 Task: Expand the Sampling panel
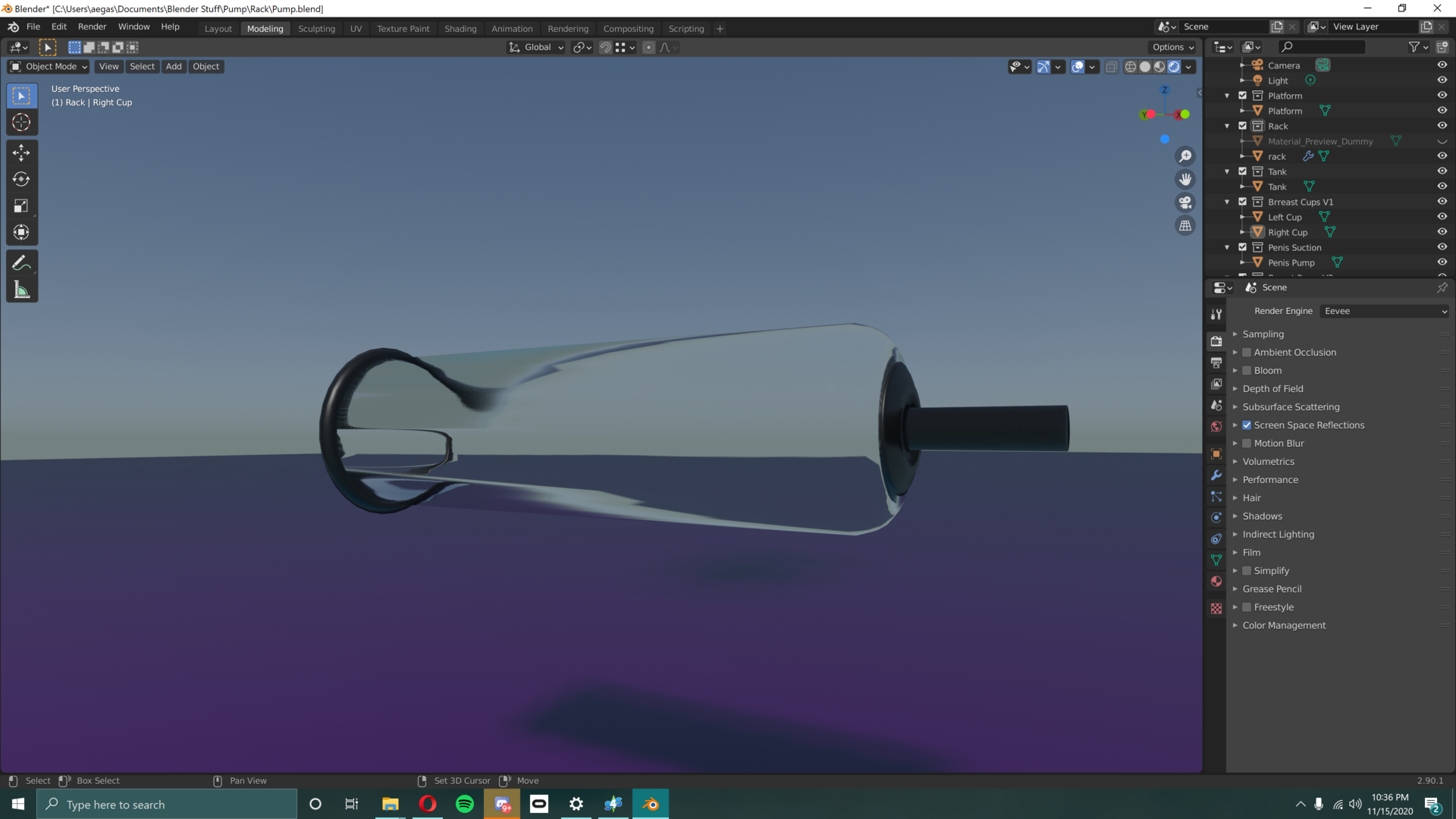tap(1263, 334)
